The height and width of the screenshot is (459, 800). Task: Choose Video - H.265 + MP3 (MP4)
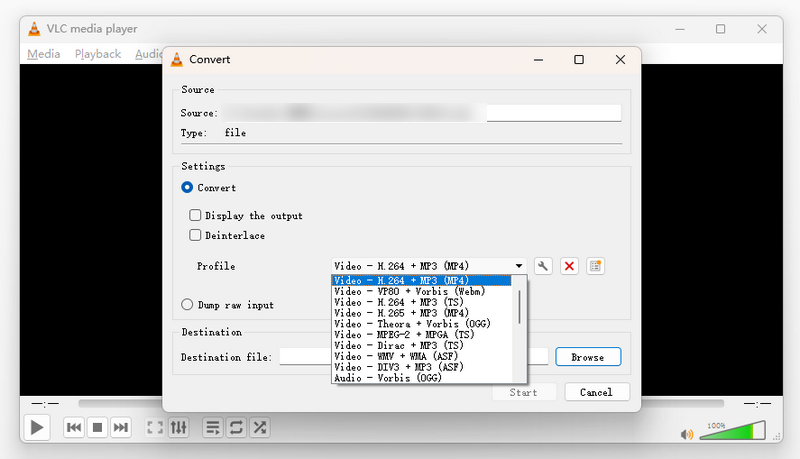[421, 313]
